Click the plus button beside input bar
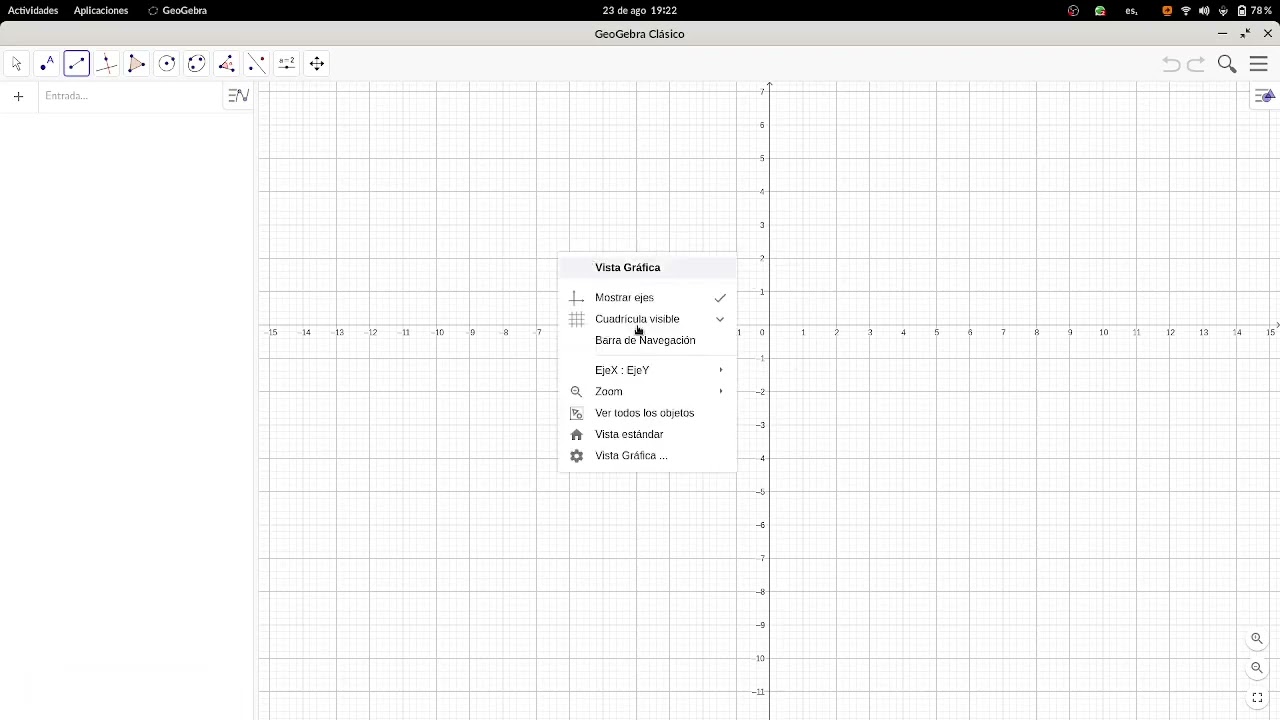Image resolution: width=1280 pixels, height=720 pixels. [x=18, y=96]
